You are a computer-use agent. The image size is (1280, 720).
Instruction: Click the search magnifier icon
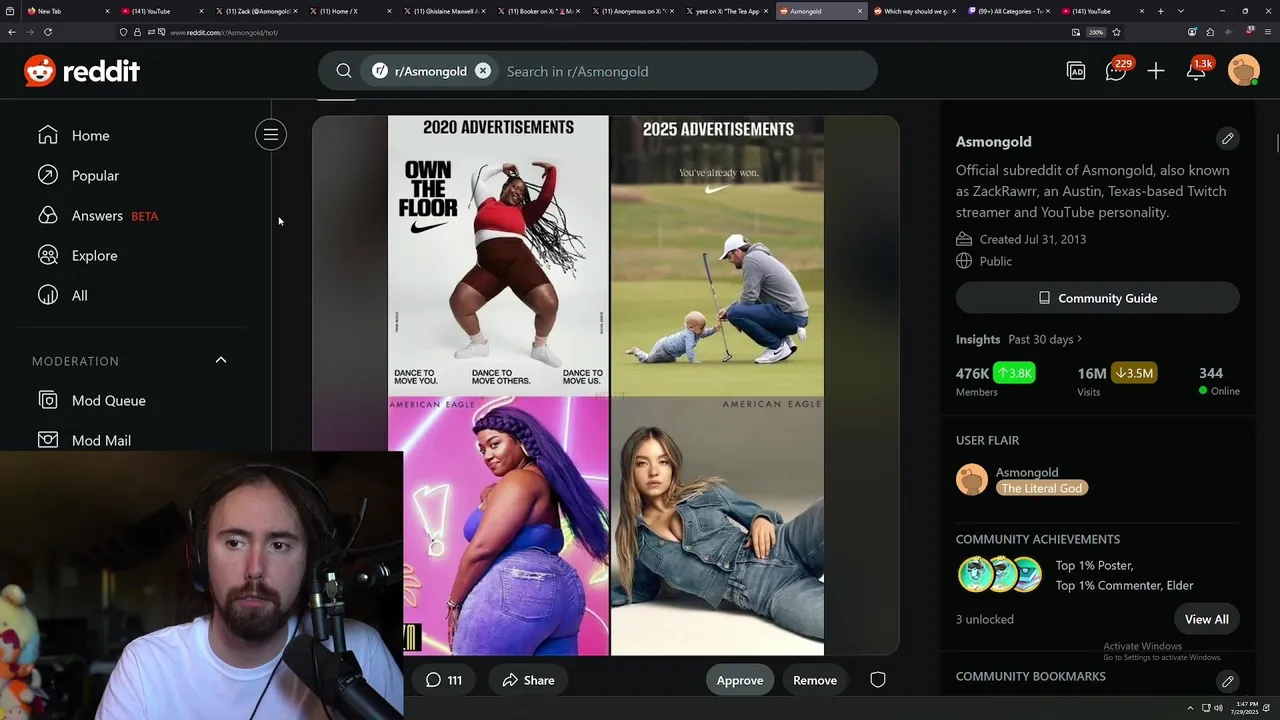[344, 71]
